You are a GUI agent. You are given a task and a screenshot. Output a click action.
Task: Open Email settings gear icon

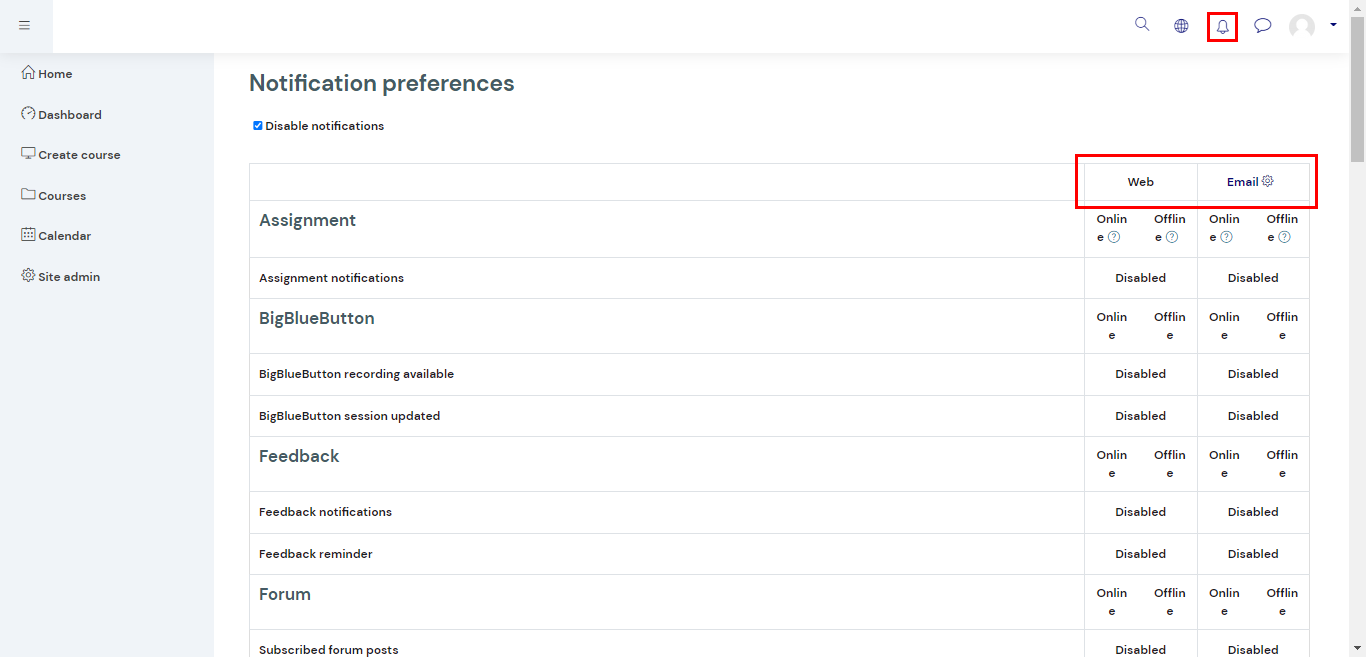tap(1268, 181)
